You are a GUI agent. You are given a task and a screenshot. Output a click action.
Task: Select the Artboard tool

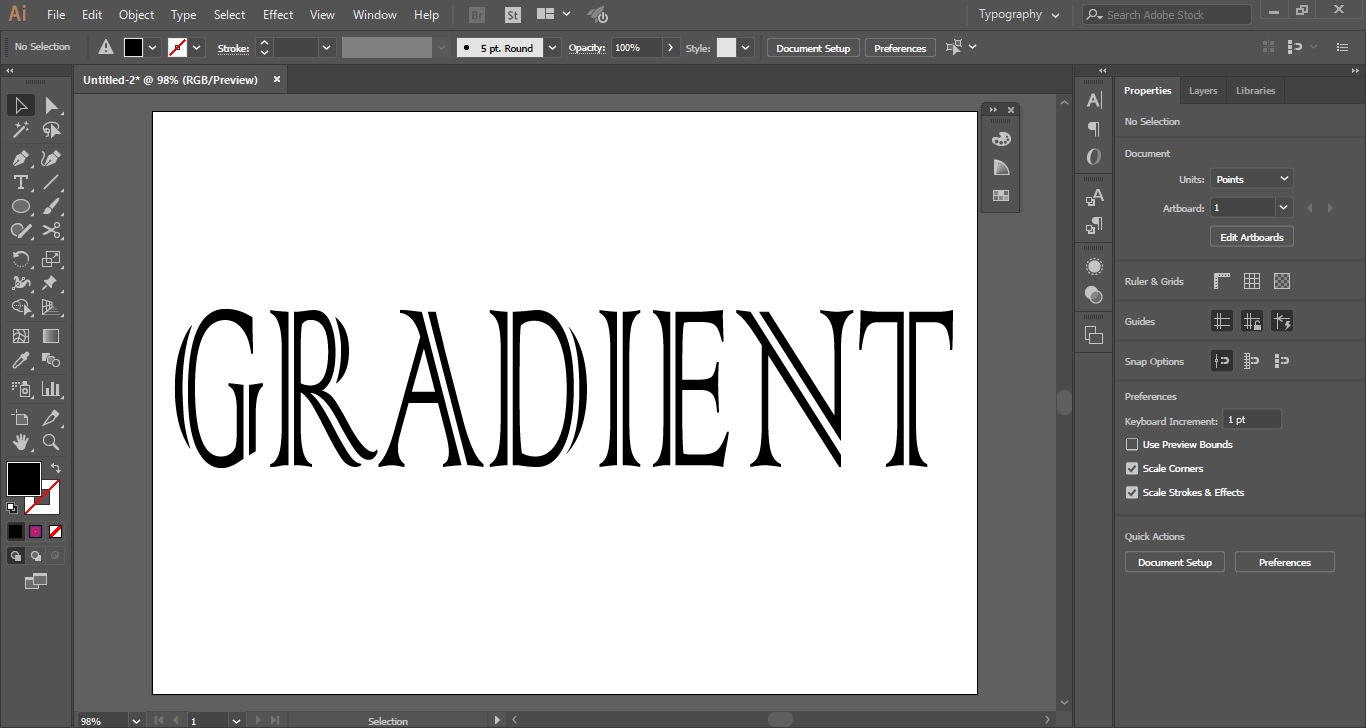coord(21,418)
